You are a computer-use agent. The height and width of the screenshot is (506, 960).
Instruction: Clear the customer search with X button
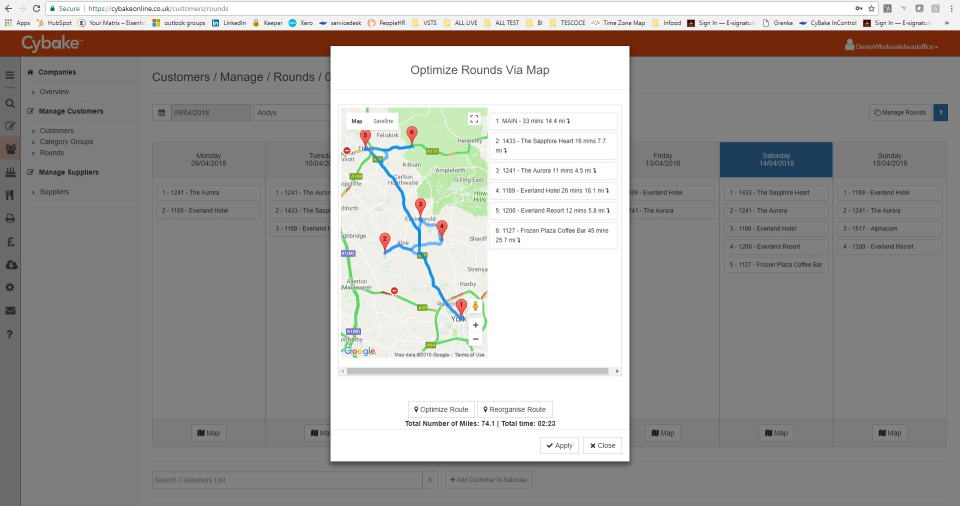tap(430, 480)
